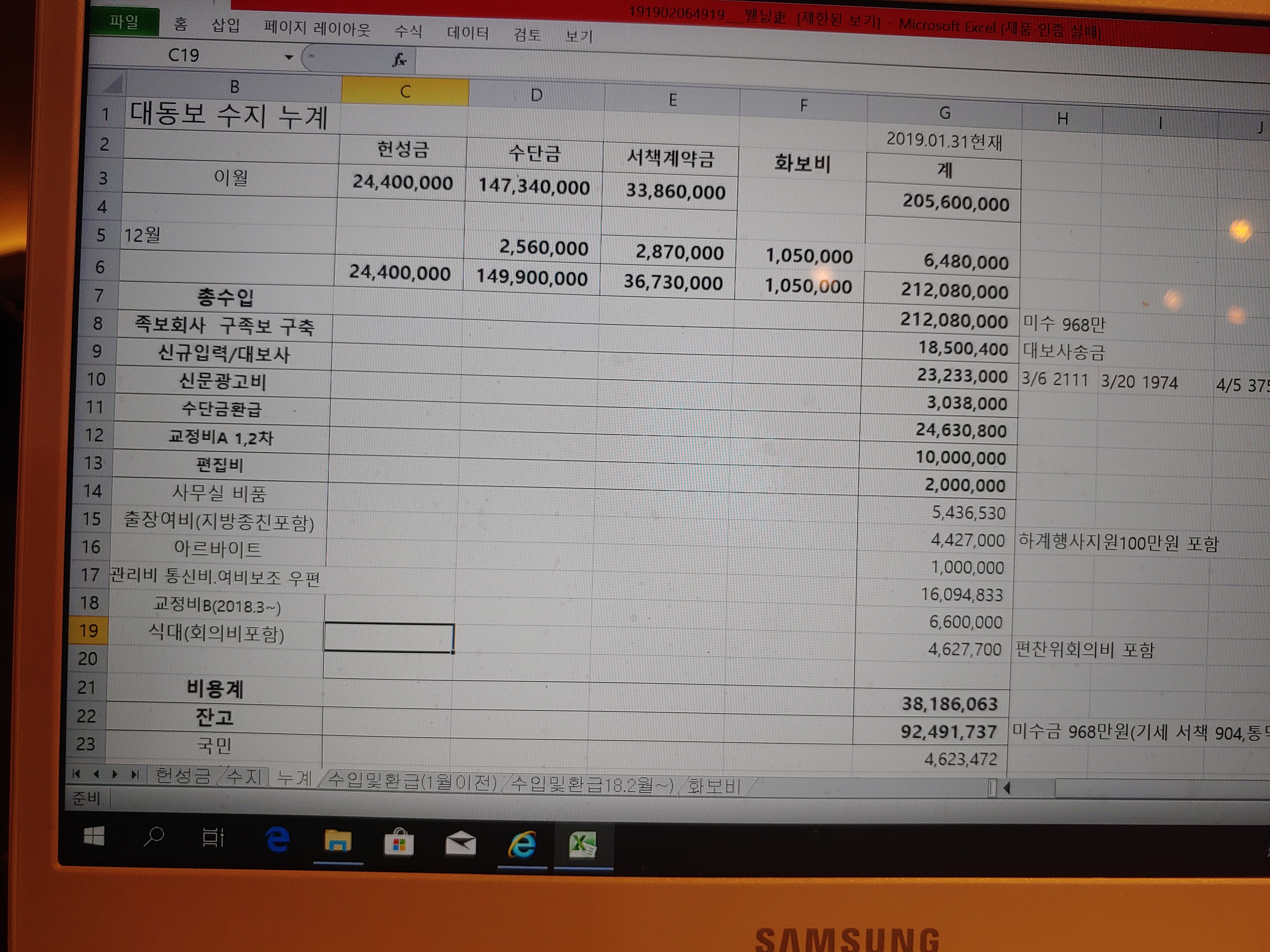Click previous sheet navigation arrow
This screenshot has height=952, width=1270.
point(96,774)
